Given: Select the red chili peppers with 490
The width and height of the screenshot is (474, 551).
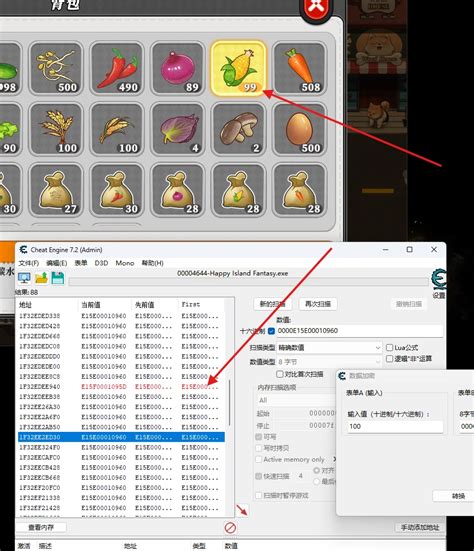Looking at the screenshot, I should tap(117, 68).
